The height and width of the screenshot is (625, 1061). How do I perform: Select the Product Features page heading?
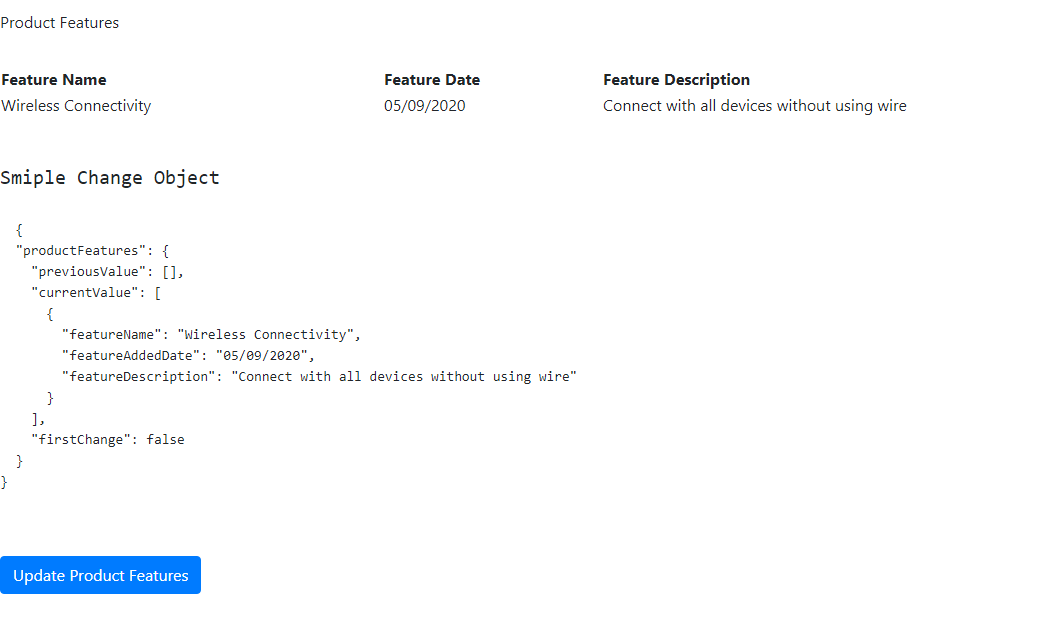59,22
